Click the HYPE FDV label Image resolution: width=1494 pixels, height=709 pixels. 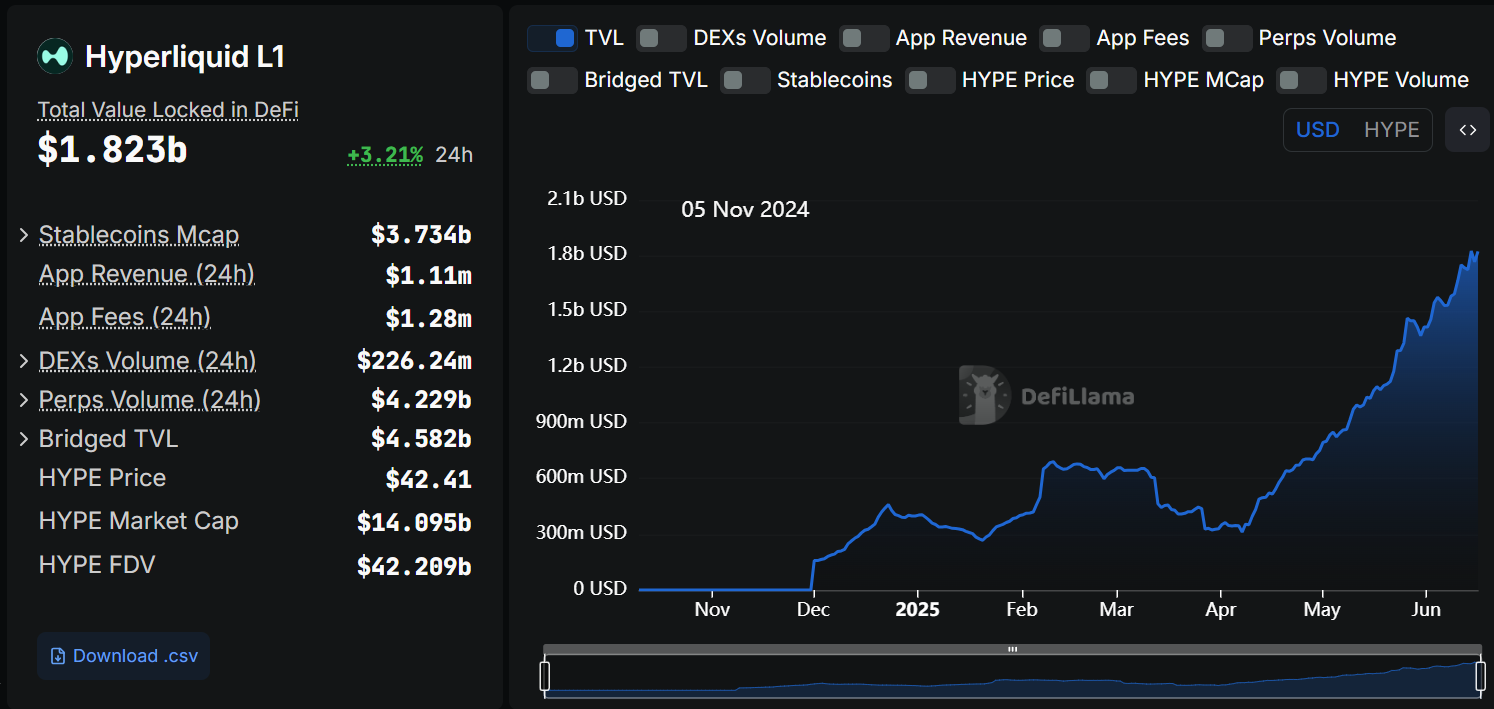pyautogui.click(x=97, y=565)
